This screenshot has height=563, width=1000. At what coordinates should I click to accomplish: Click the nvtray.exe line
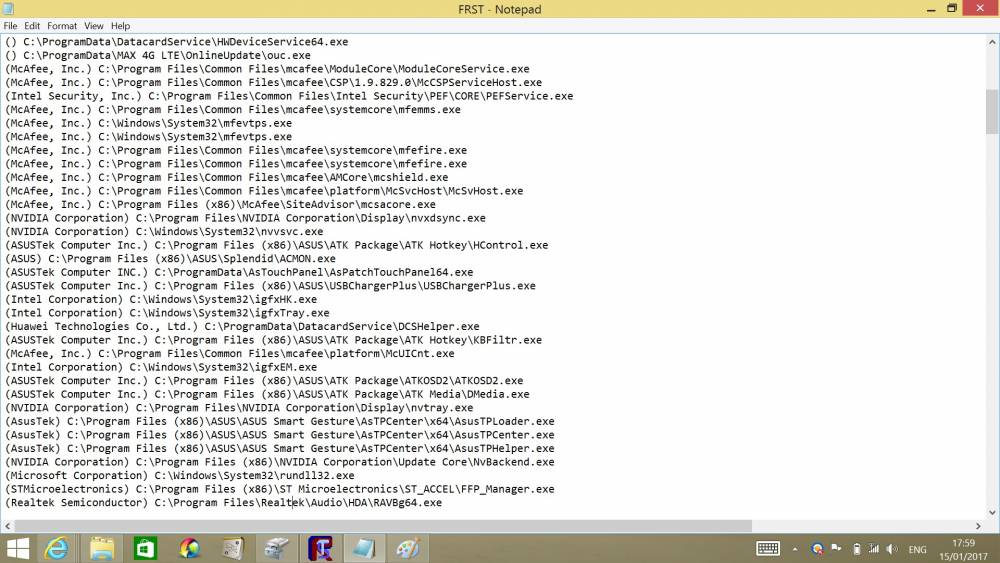point(239,407)
